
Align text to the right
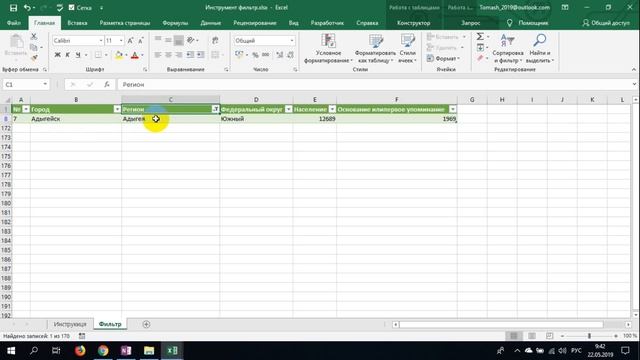tap(178, 55)
